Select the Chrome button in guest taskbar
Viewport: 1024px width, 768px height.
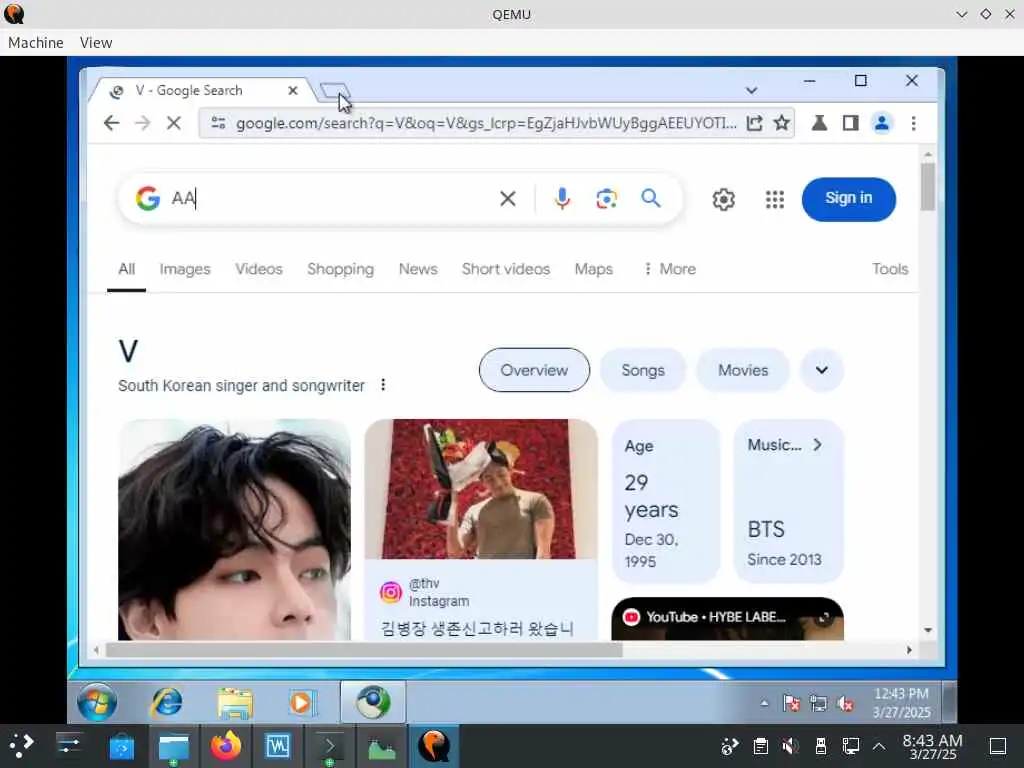pyautogui.click(x=373, y=702)
